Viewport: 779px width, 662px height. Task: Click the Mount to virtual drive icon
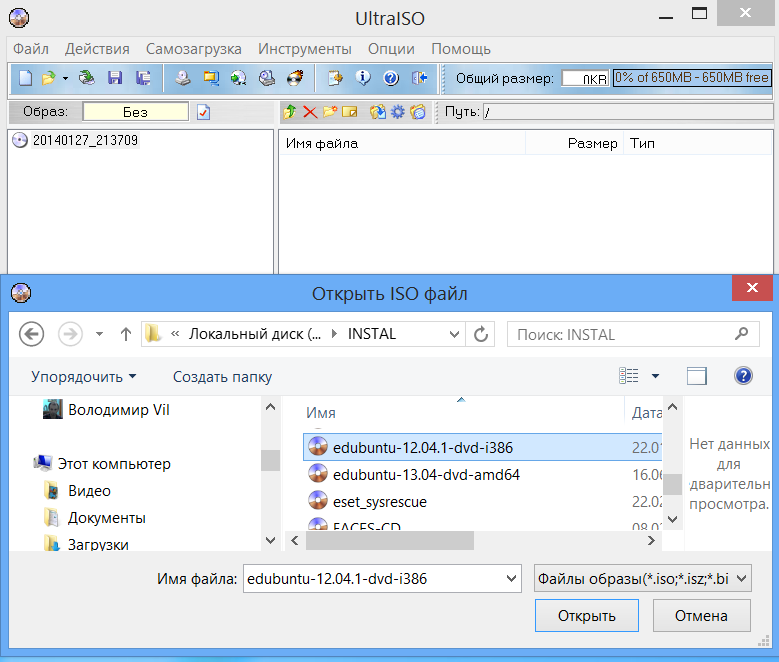(x=267, y=78)
